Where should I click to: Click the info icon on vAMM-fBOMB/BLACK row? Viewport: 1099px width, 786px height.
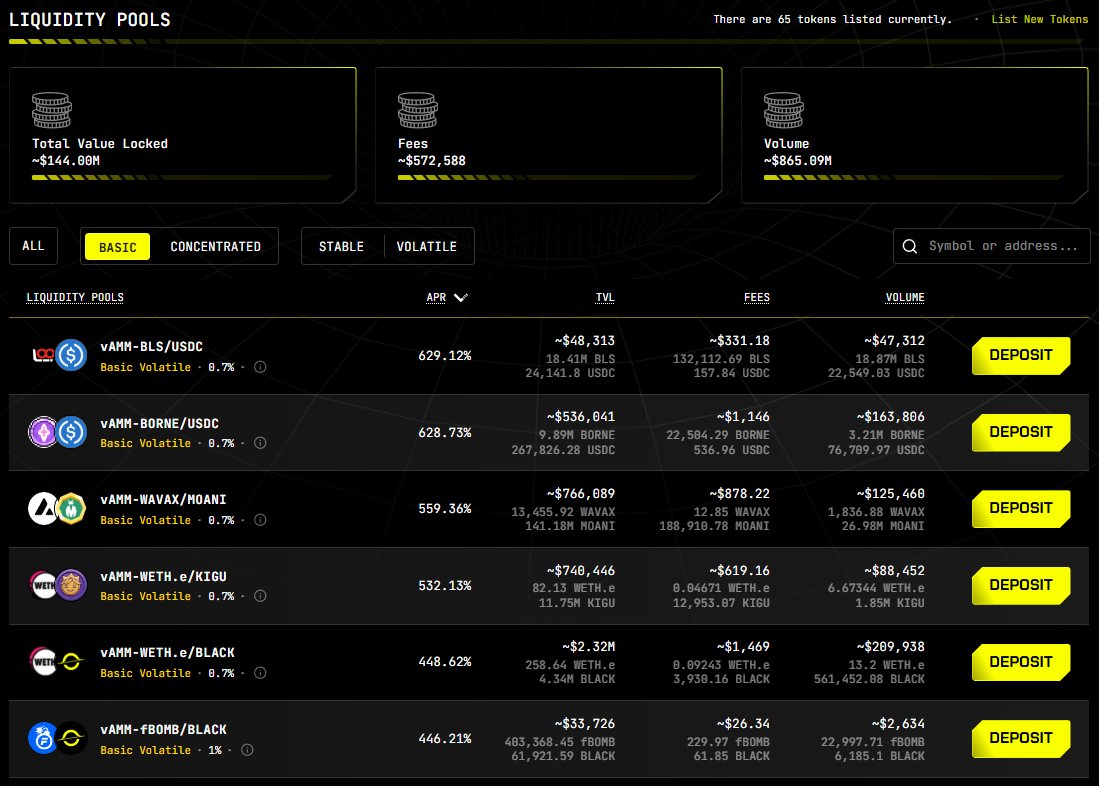(x=247, y=750)
